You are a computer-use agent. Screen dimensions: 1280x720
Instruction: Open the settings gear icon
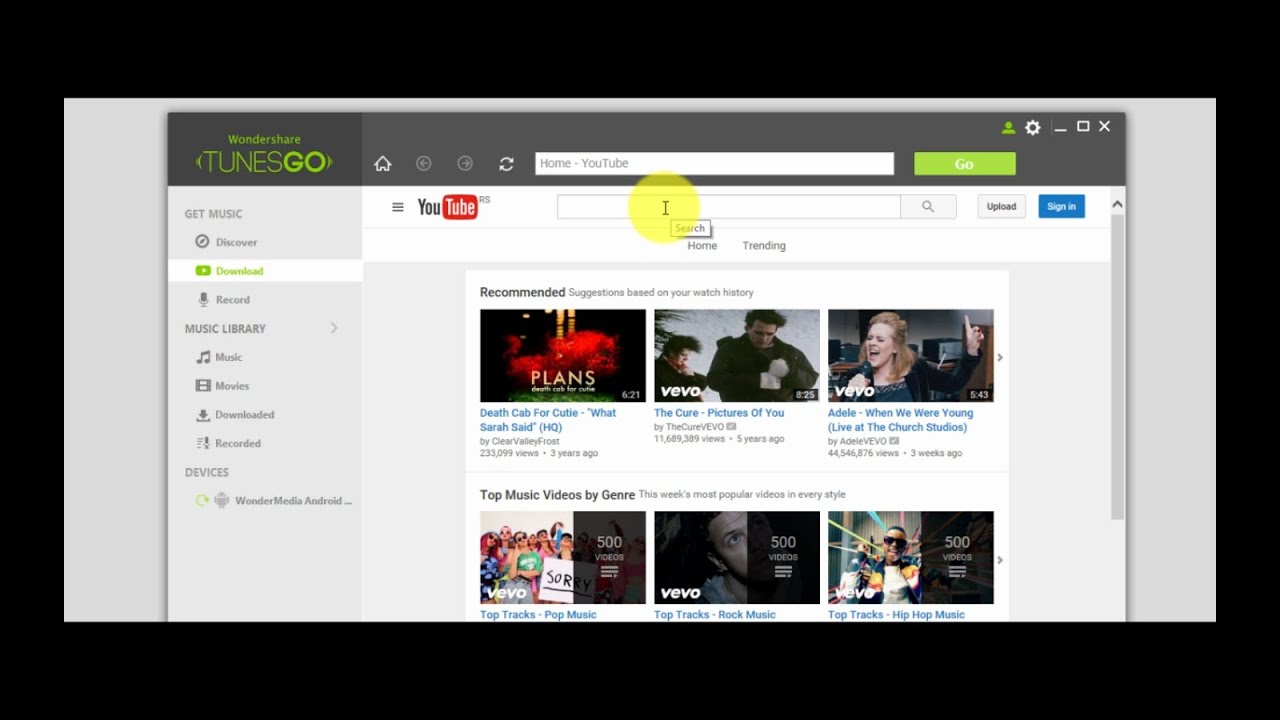1033,127
